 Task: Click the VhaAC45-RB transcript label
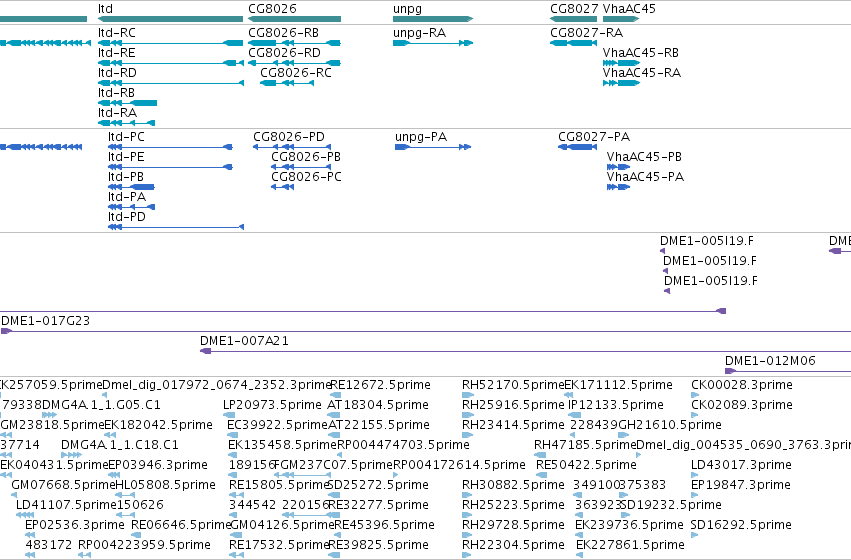[x=640, y=53]
